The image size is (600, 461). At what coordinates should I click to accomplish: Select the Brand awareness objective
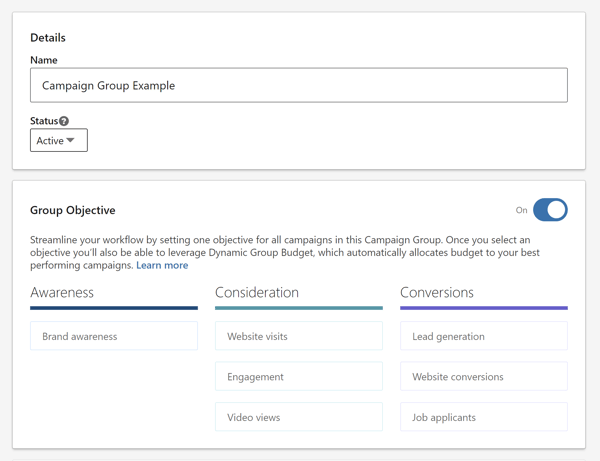tap(114, 337)
